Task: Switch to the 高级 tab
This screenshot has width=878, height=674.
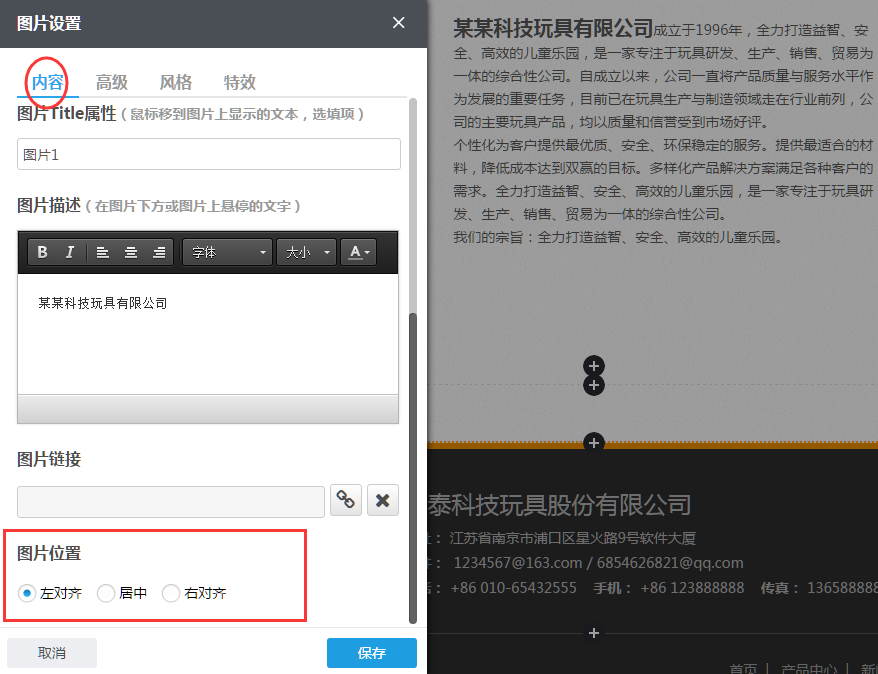Action: click(x=111, y=82)
